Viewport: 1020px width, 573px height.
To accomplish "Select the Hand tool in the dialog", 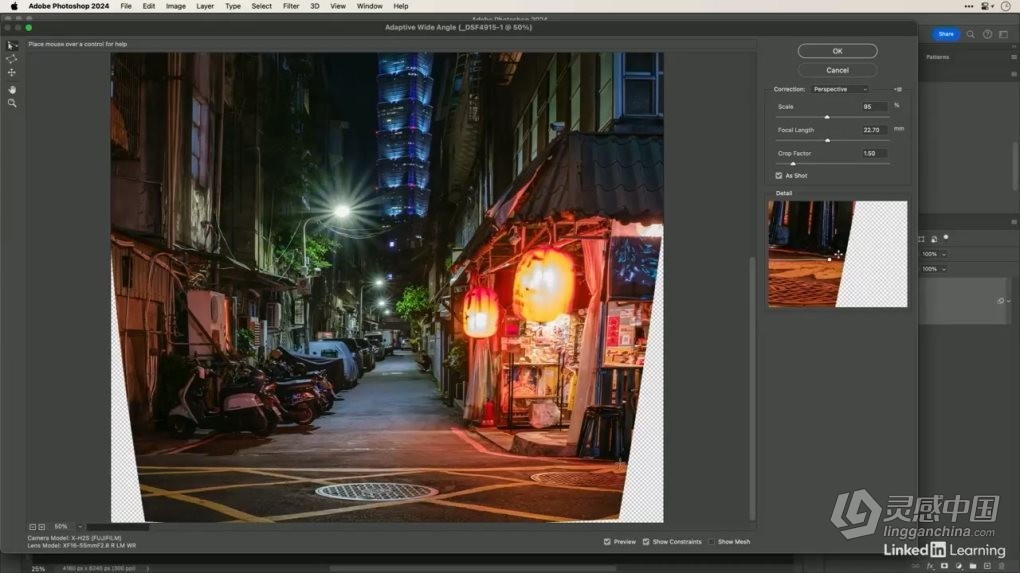I will (x=12, y=89).
